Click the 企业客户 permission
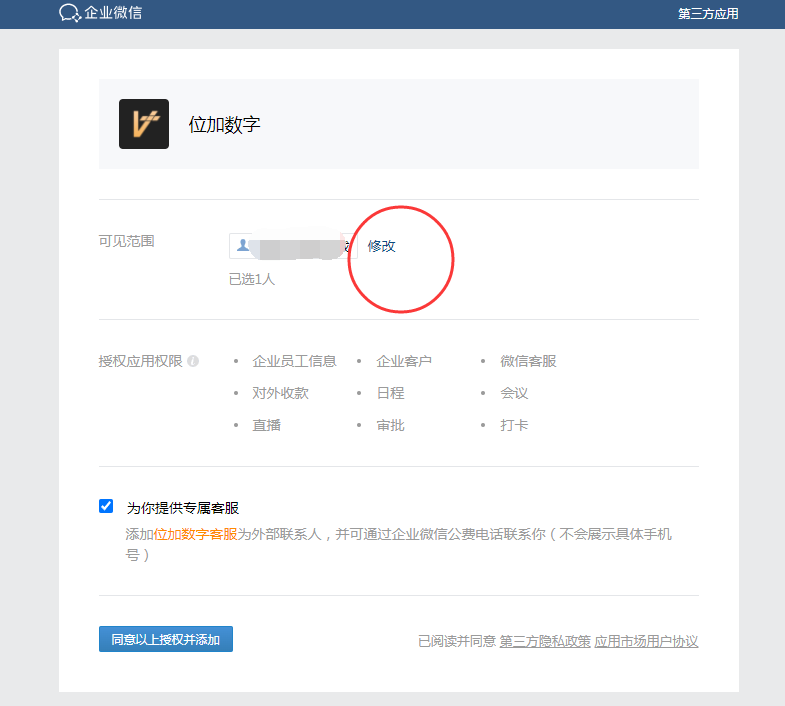 click(x=404, y=361)
